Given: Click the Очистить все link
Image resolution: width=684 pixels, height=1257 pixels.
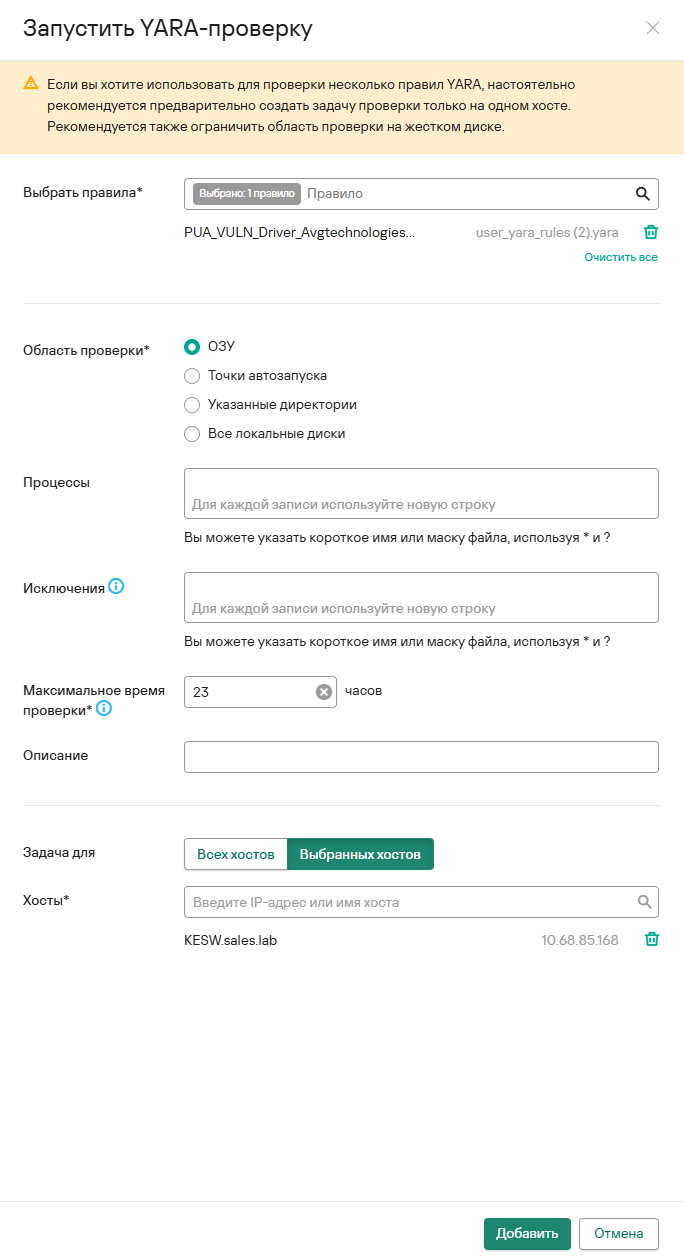Looking at the screenshot, I should coord(621,257).
